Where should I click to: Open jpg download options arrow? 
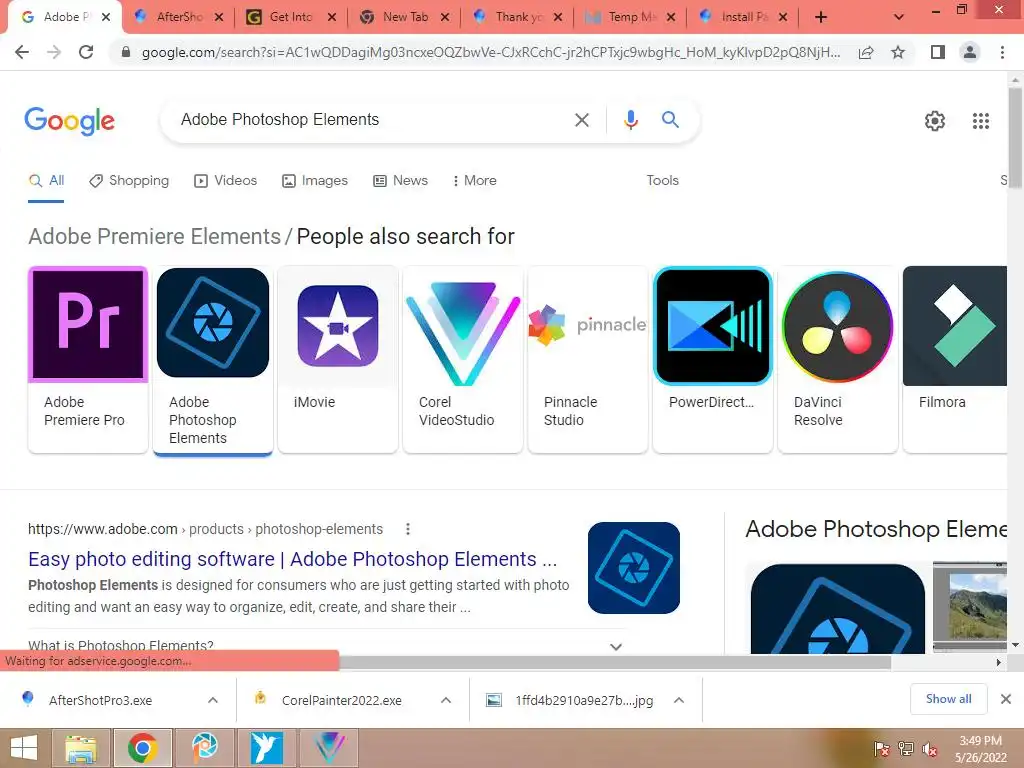tap(679, 700)
